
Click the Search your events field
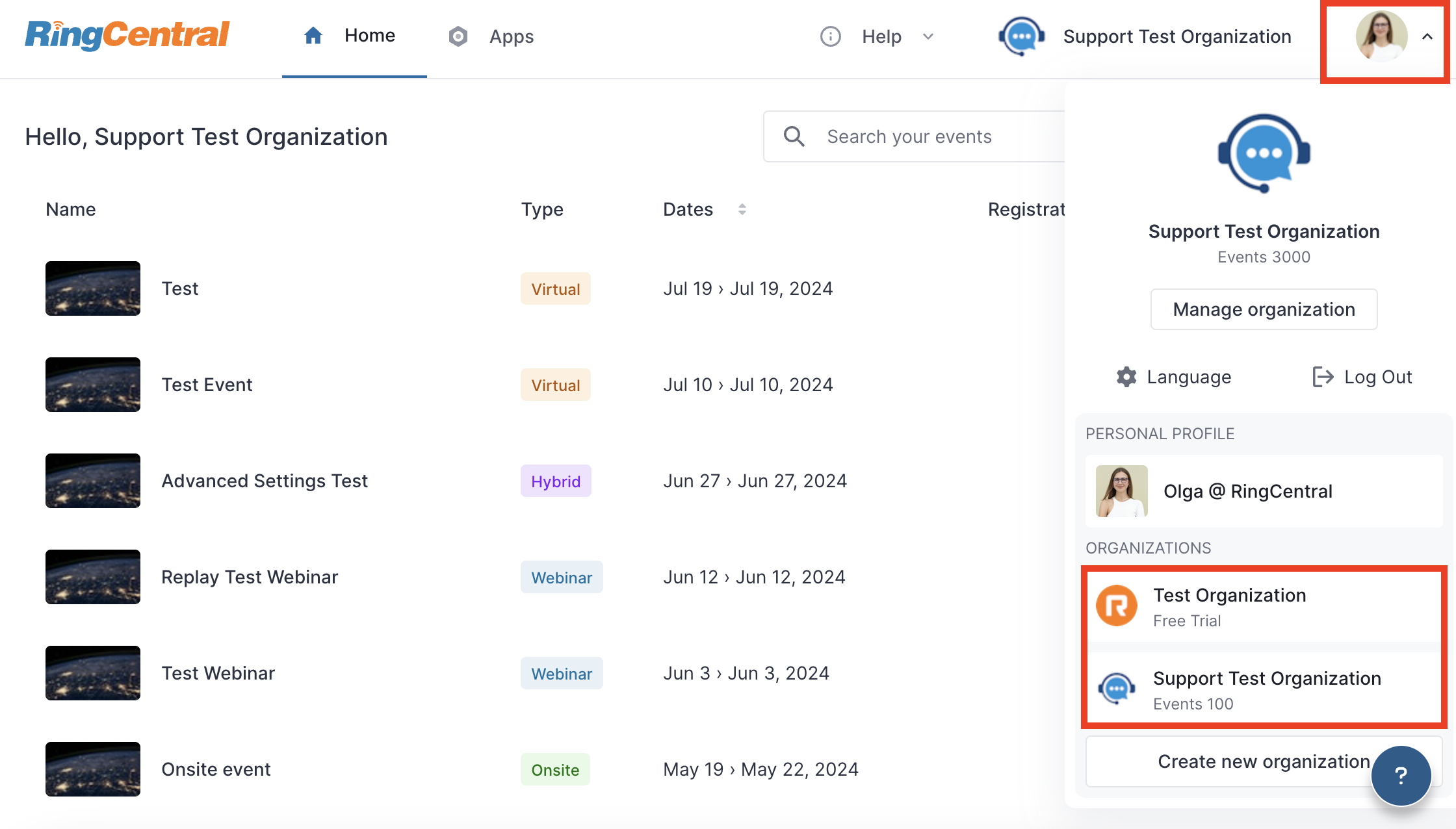(915, 136)
